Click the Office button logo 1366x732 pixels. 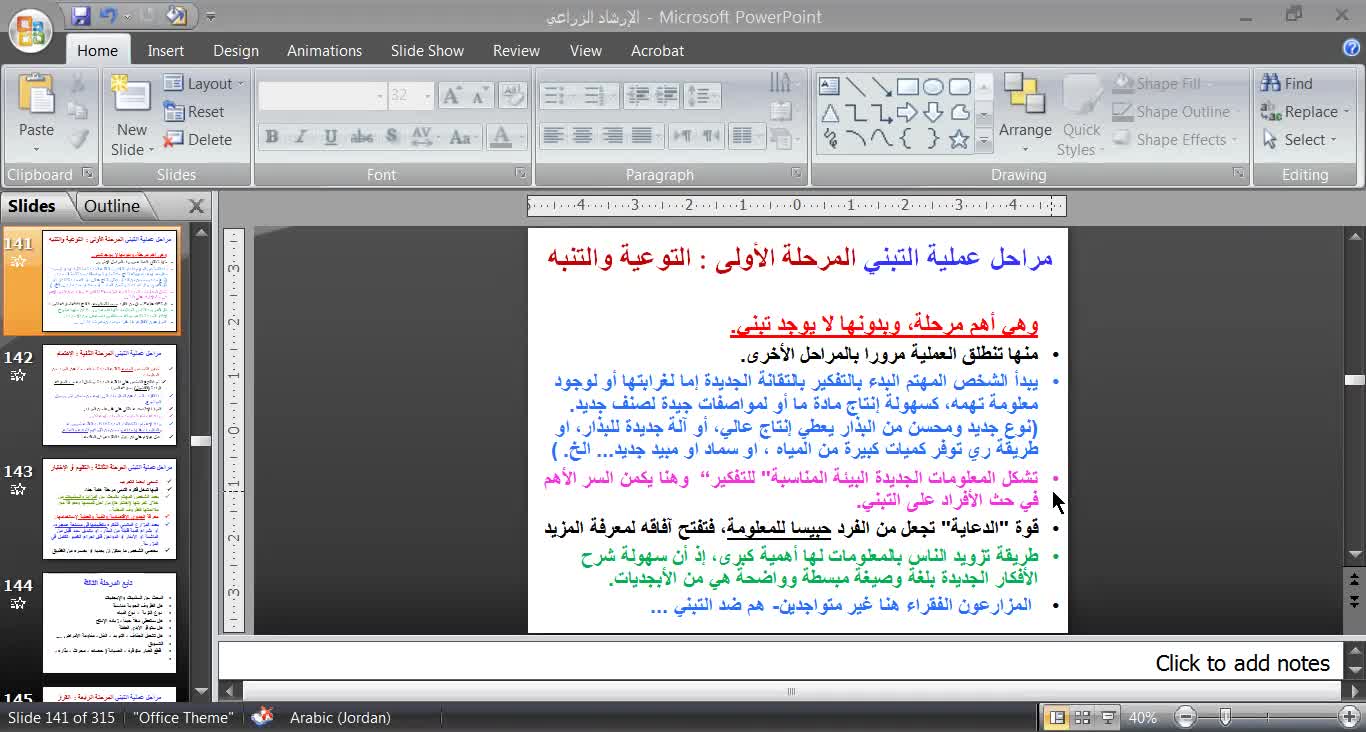(x=30, y=30)
